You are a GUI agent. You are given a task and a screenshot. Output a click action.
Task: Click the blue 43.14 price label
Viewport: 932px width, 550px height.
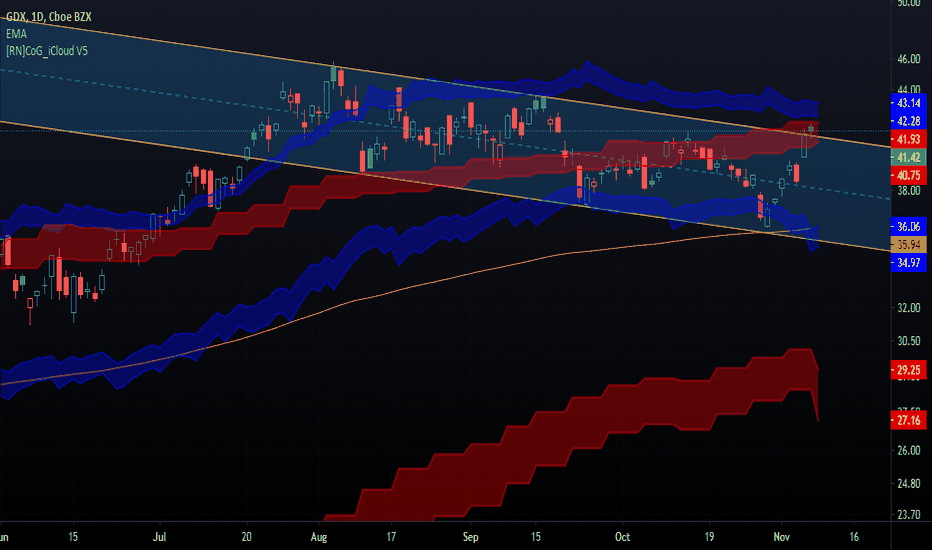(908, 103)
